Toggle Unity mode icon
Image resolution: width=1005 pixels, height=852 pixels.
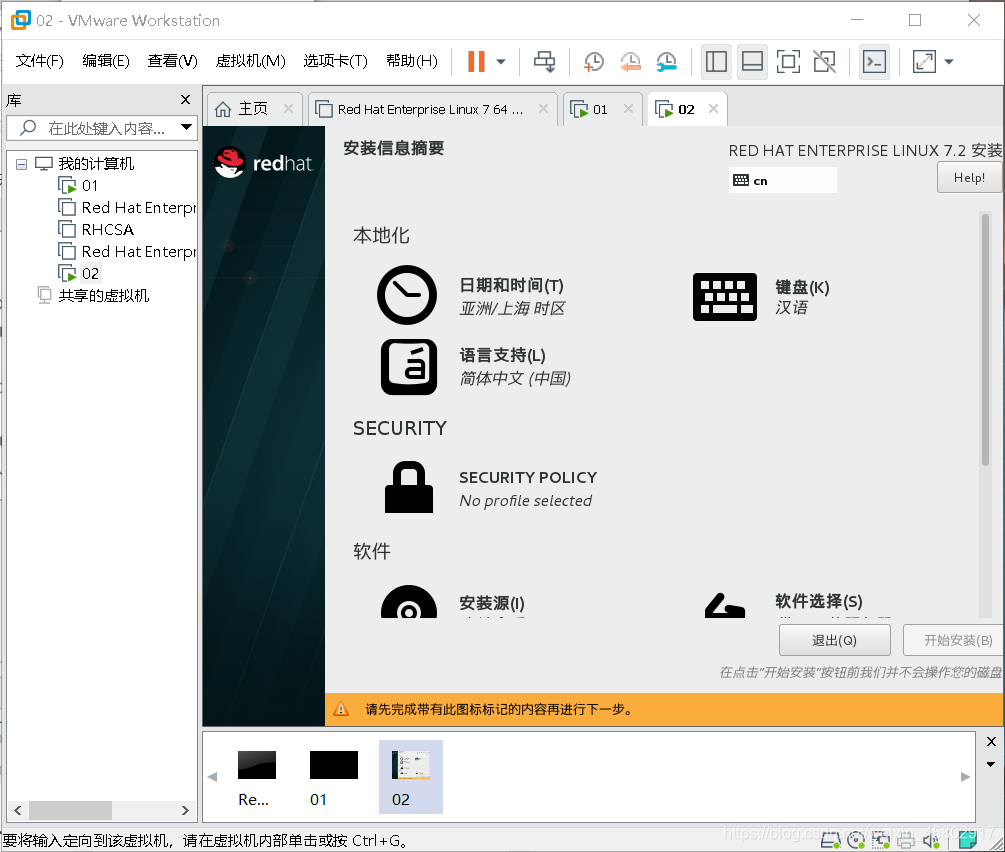[824, 62]
